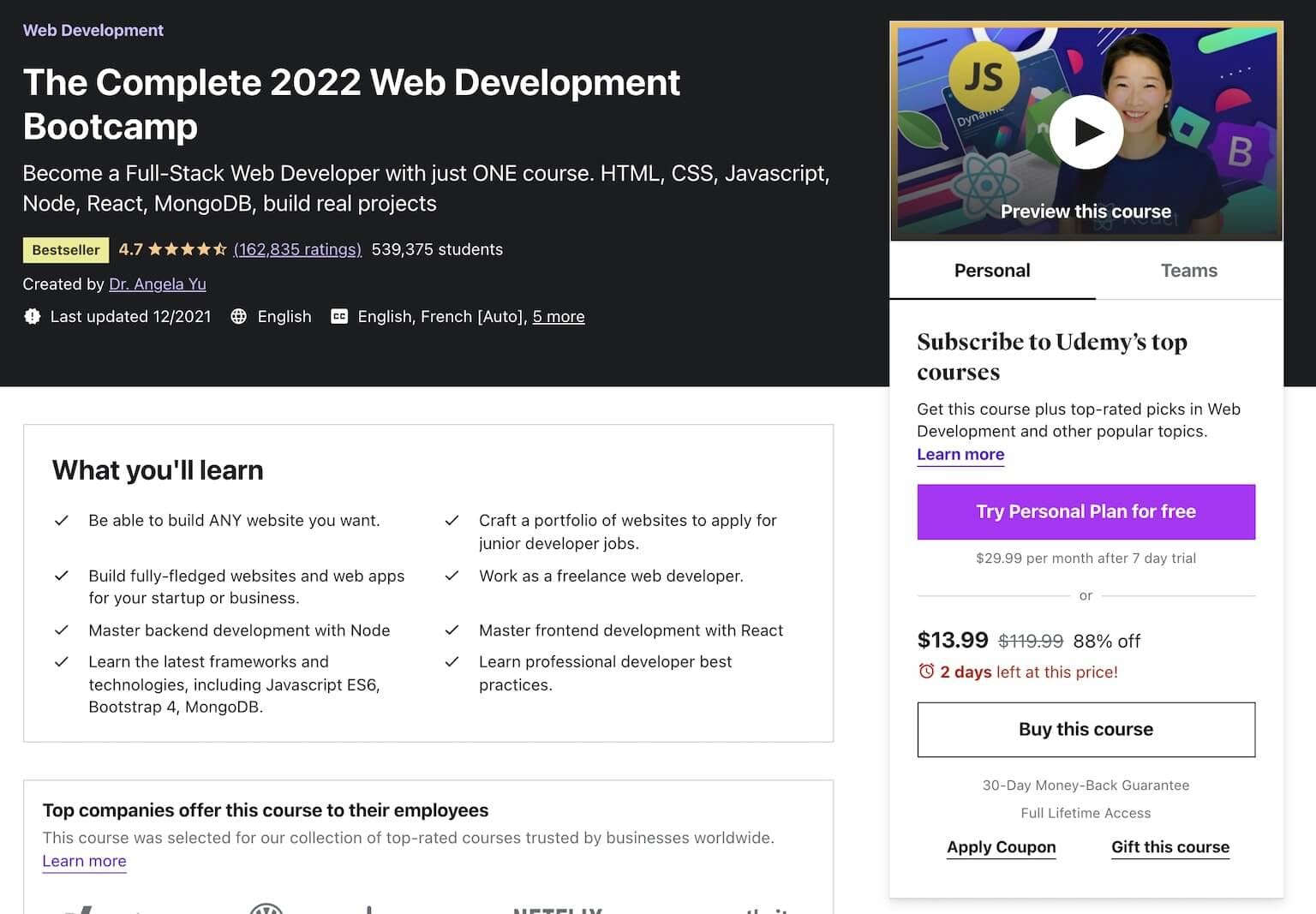Switch to the Teams tab

tap(1188, 271)
